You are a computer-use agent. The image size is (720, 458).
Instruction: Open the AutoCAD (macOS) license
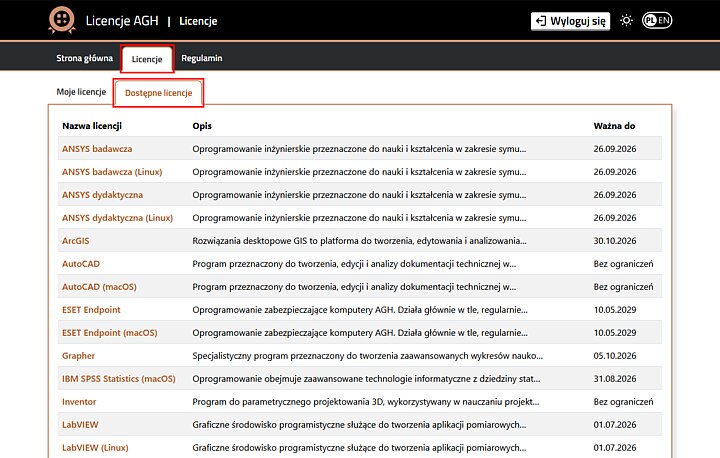99,287
